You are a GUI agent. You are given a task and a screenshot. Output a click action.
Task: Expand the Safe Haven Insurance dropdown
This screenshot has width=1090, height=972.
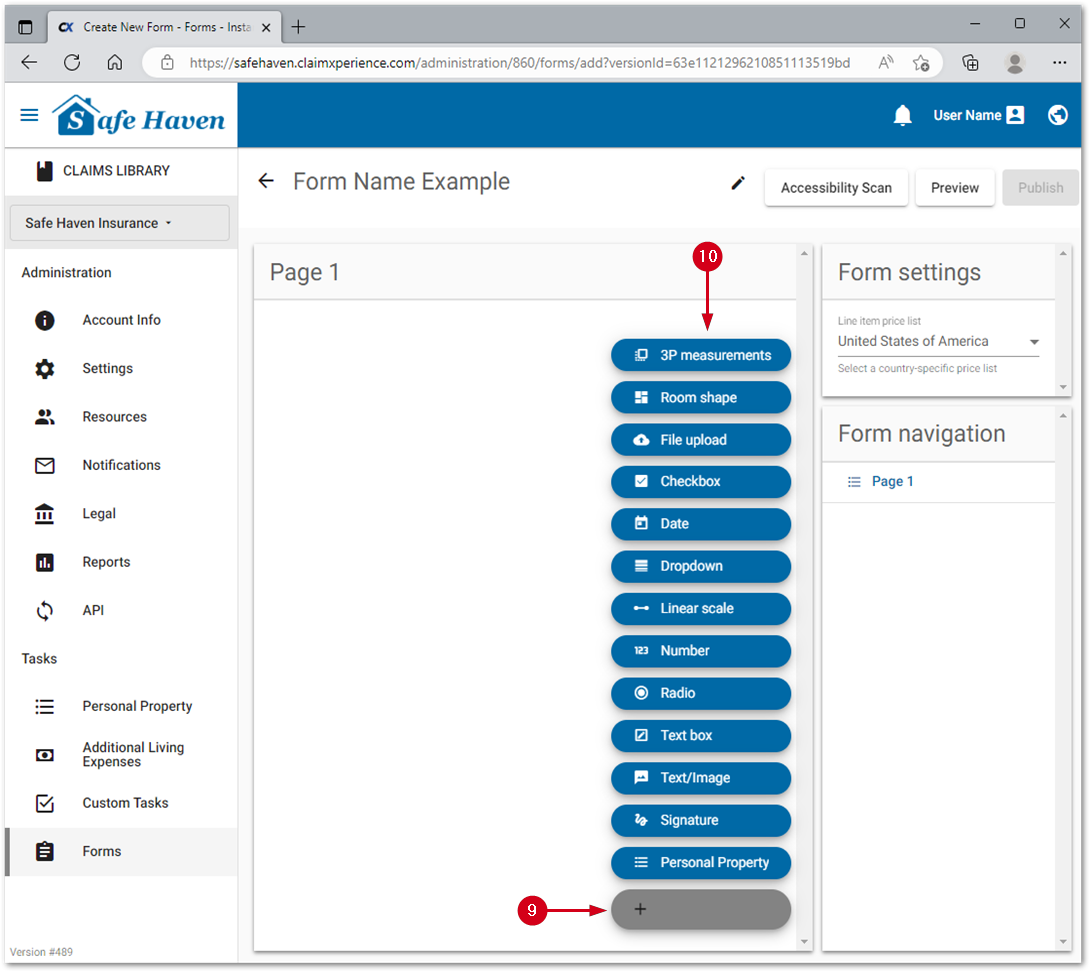119,223
